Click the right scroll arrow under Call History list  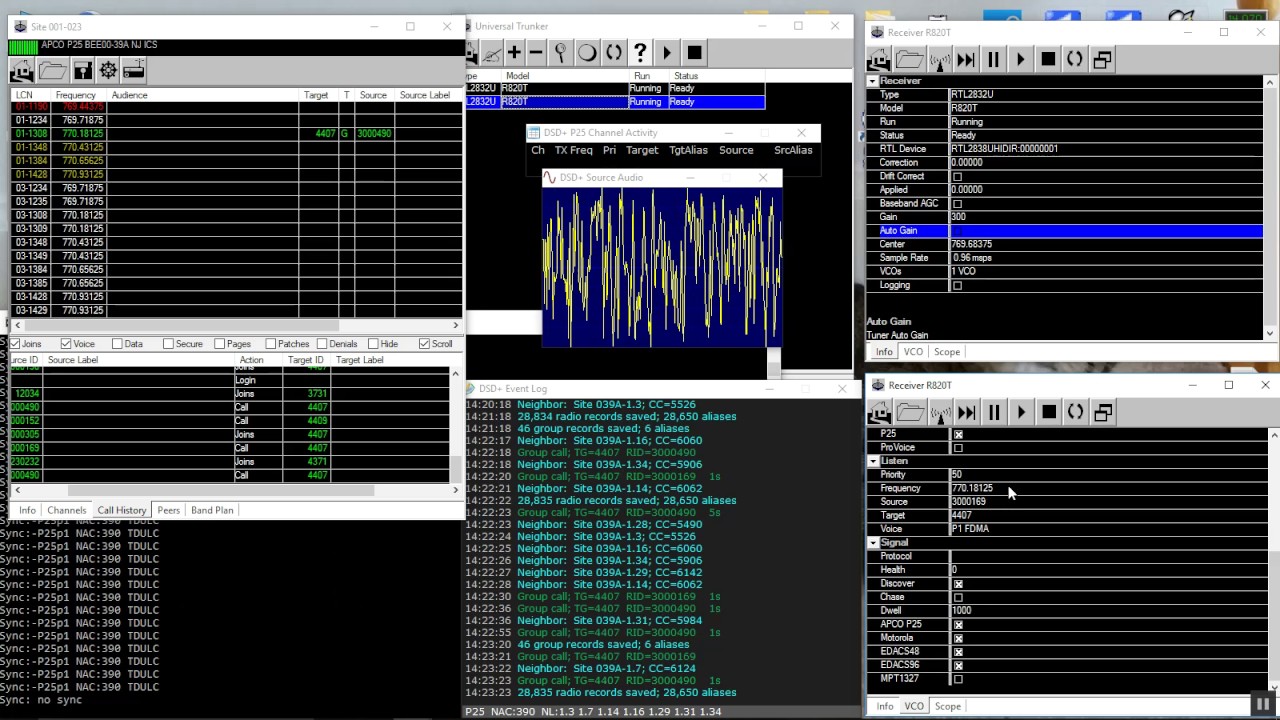(456, 490)
